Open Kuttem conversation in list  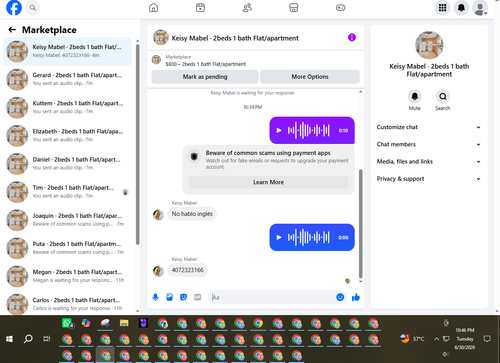[x=68, y=107]
